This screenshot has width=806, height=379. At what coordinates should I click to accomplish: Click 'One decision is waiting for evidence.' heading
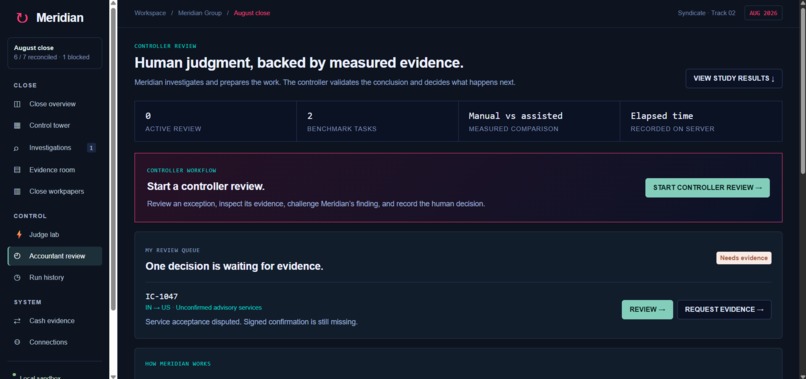pyautogui.click(x=234, y=266)
